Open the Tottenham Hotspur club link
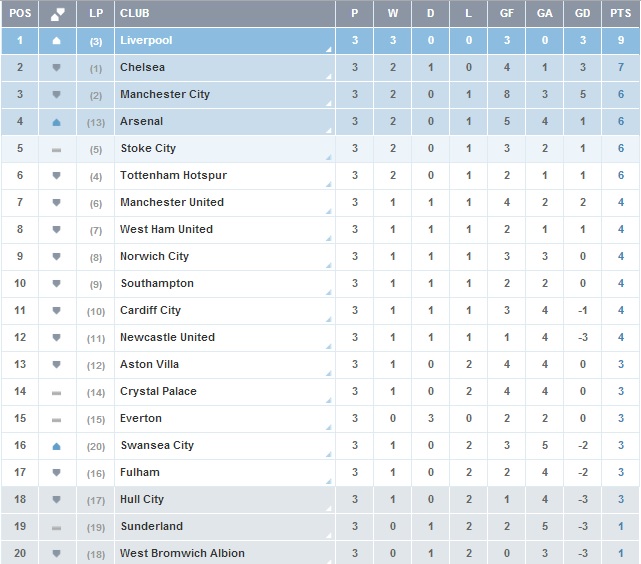 tap(173, 176)
